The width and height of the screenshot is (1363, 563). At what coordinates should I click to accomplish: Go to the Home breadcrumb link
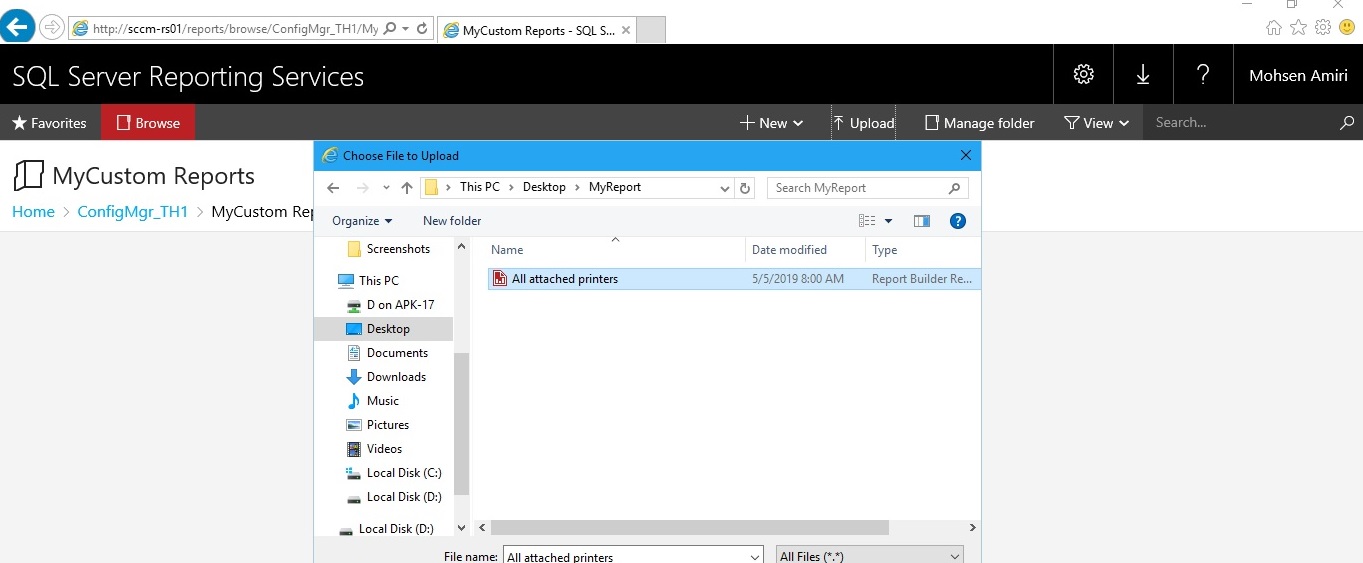pyautogui.click(x=33, y=212)
